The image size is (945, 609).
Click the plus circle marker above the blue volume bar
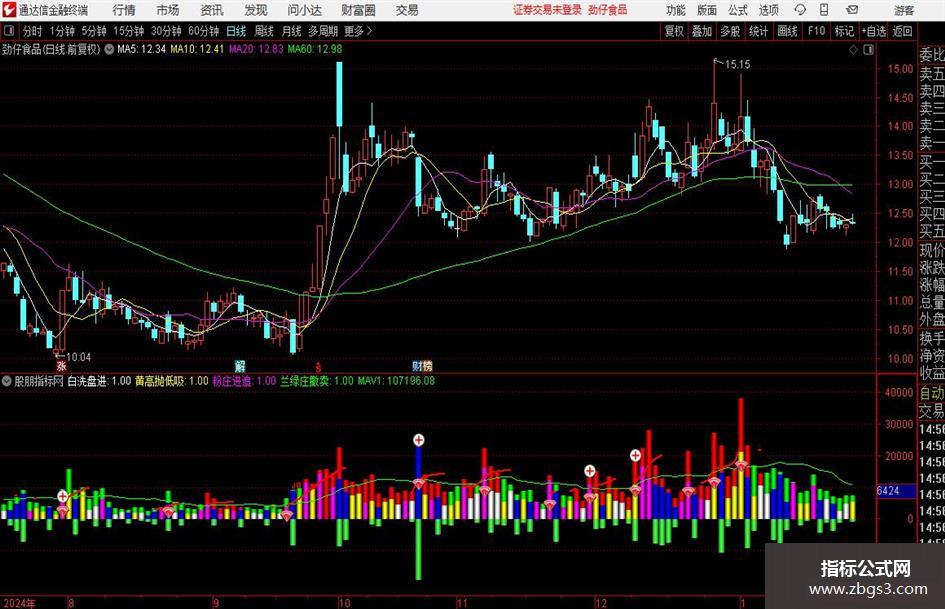418,440
